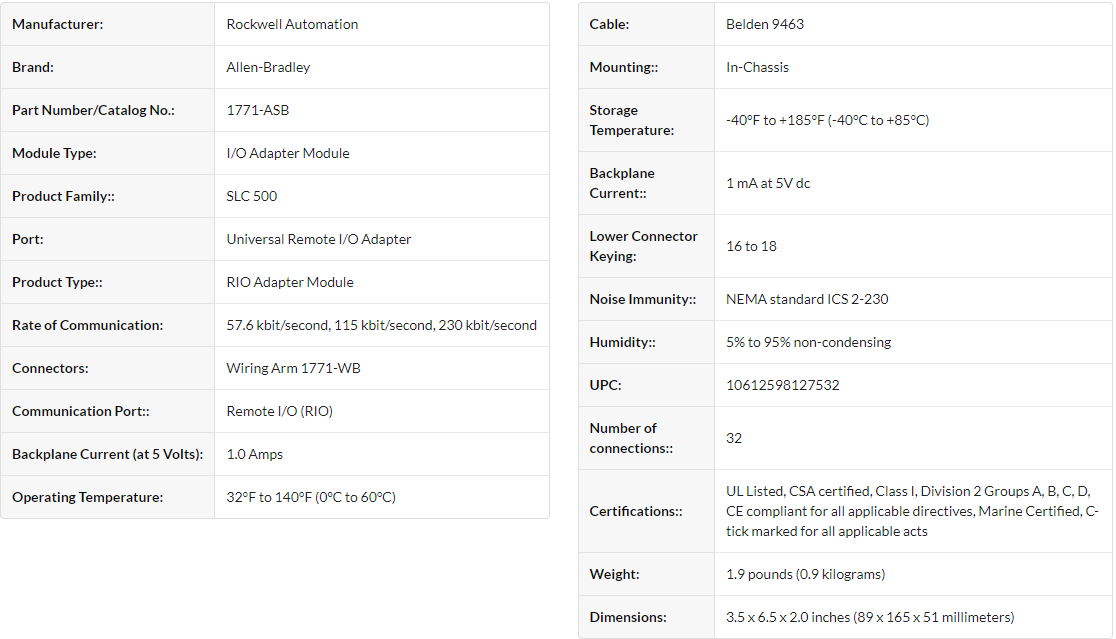Click the SLC 500 product family value
The image size is (1116, 639).
click(x=251, y=196)
